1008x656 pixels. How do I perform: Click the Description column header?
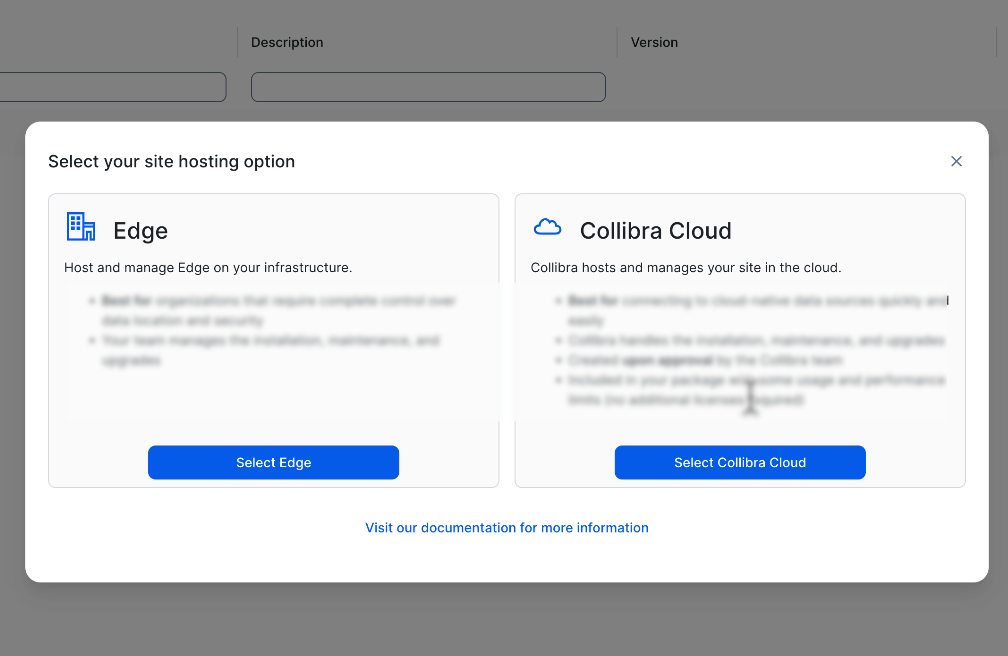(x=287, y=42)
